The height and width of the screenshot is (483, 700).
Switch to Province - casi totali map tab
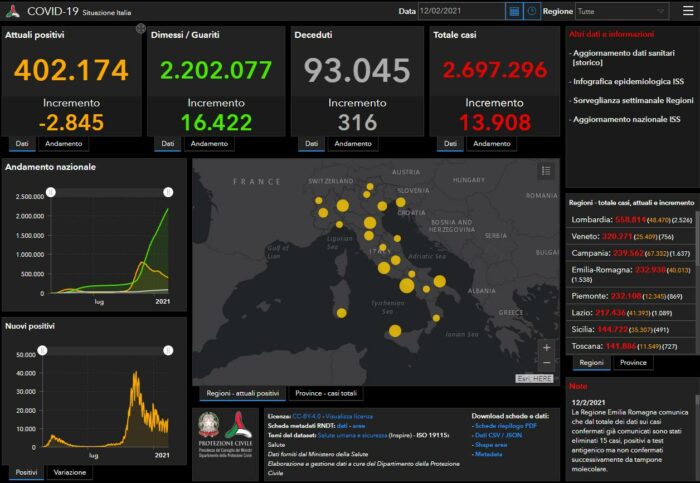click(x=326, y=393)
